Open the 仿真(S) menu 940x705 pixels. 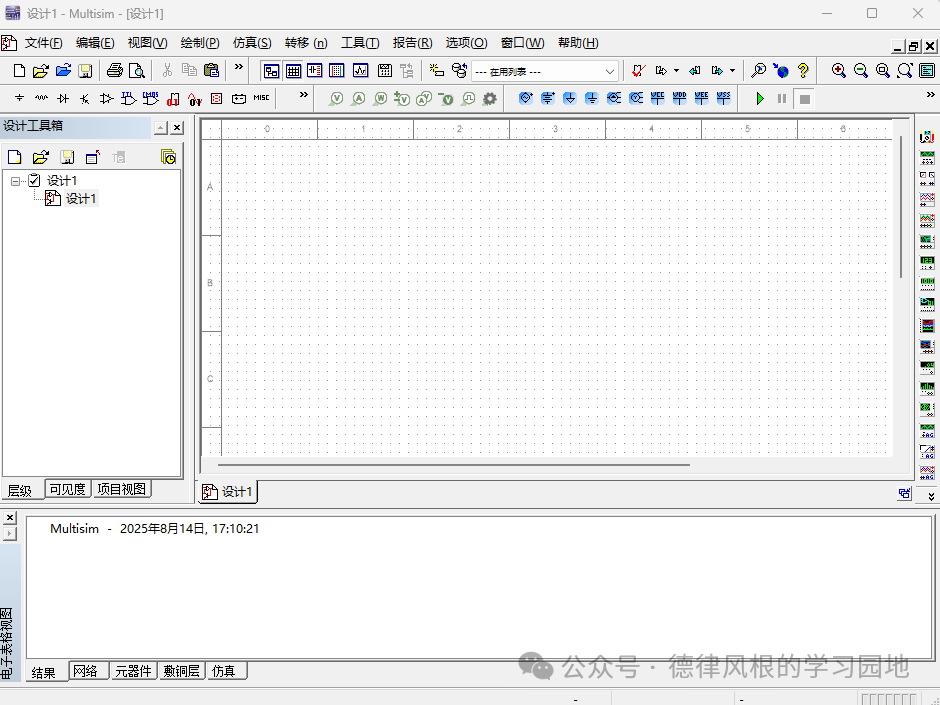[x=252, y=43]
